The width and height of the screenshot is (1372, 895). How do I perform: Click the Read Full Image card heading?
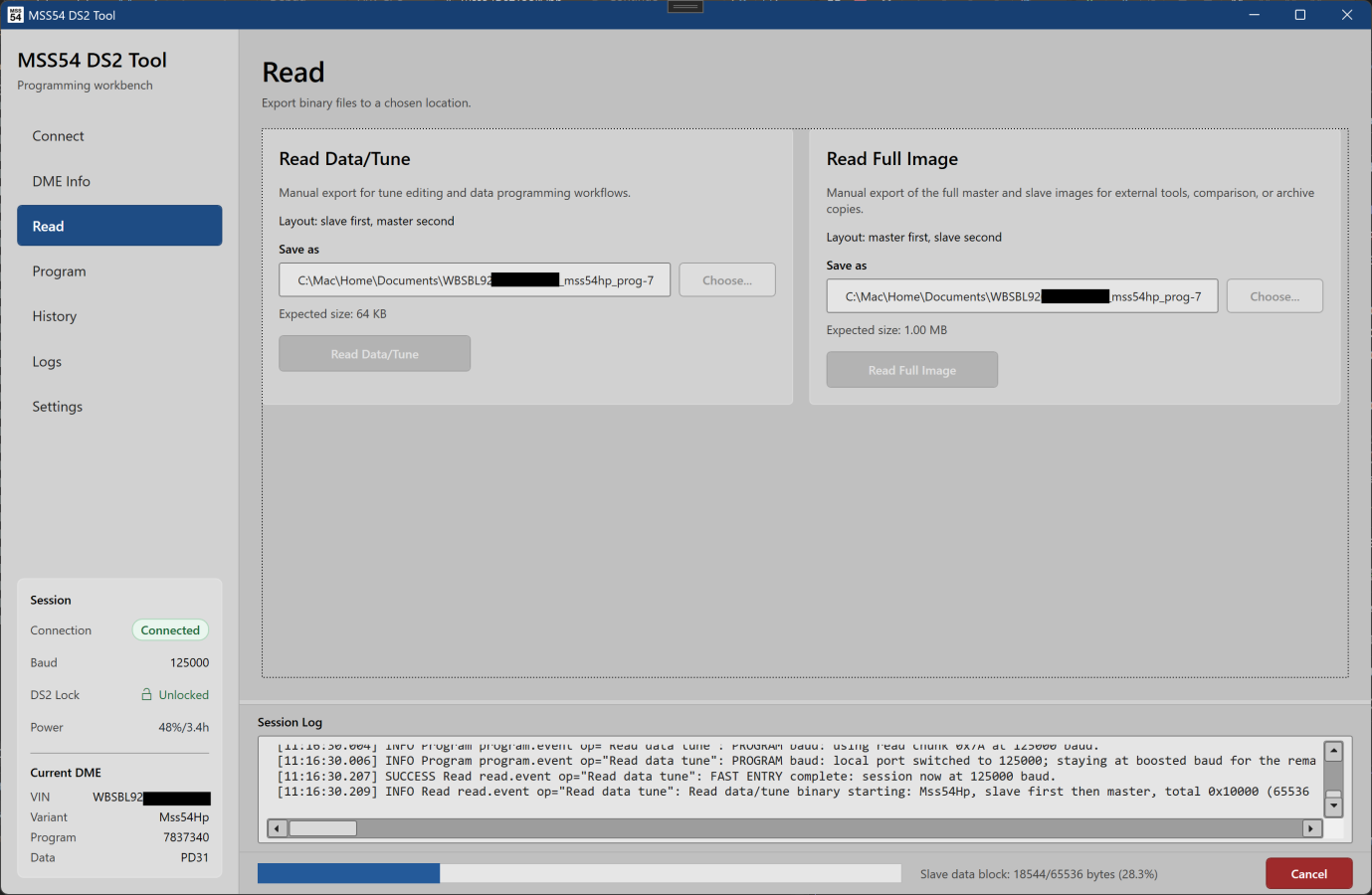pos(892,159)
